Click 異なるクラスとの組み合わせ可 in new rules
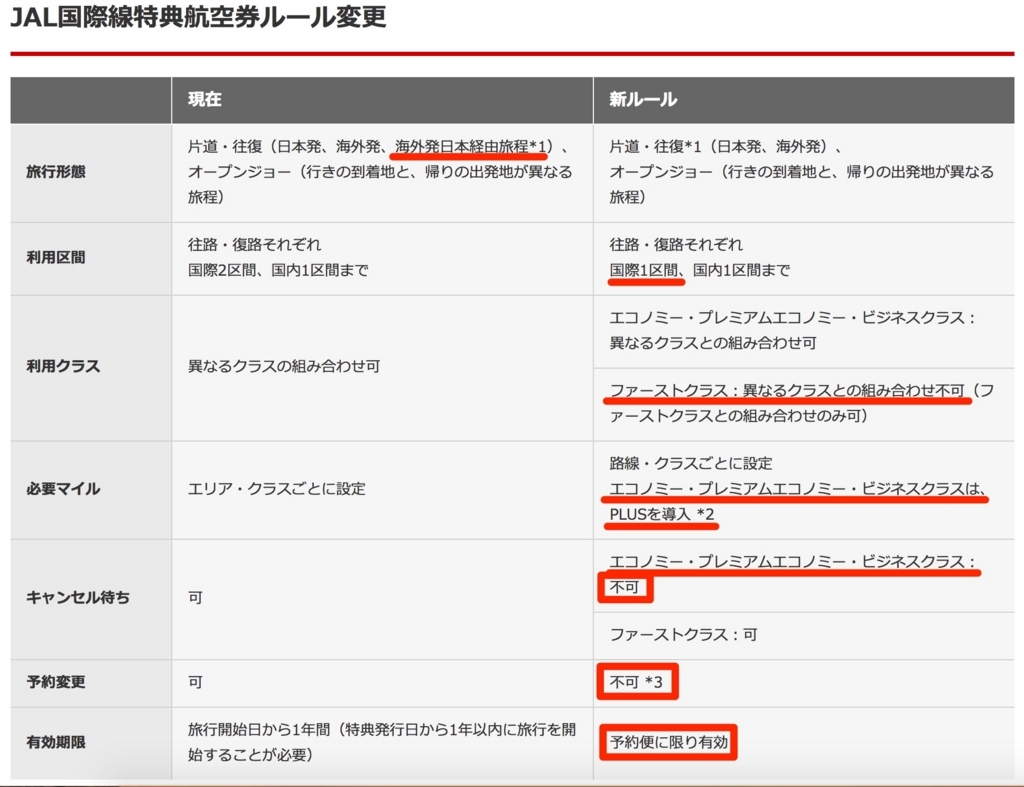Screen dimensions: 1024x787 (712, 343)
